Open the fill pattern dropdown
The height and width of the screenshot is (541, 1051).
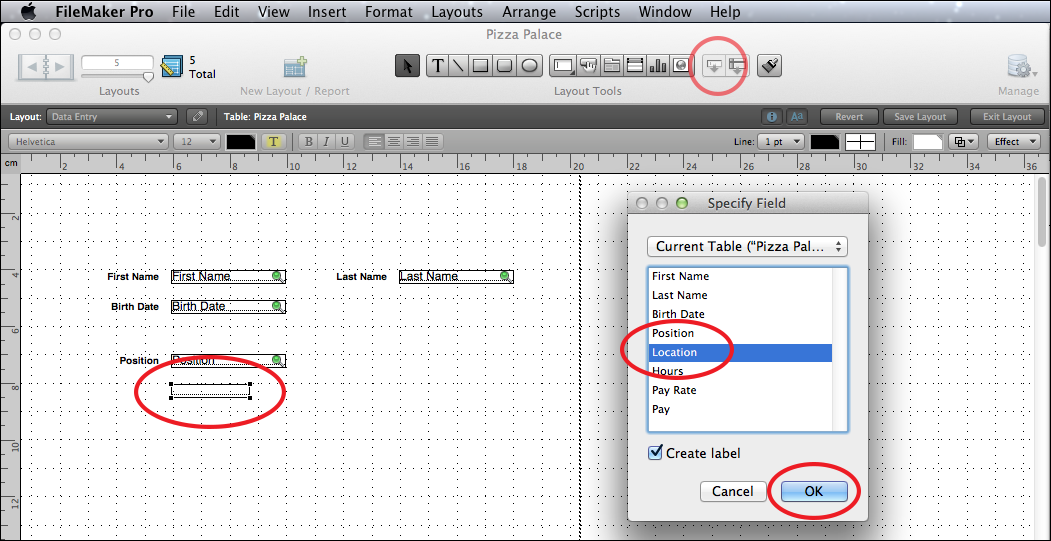coord(964,141)
